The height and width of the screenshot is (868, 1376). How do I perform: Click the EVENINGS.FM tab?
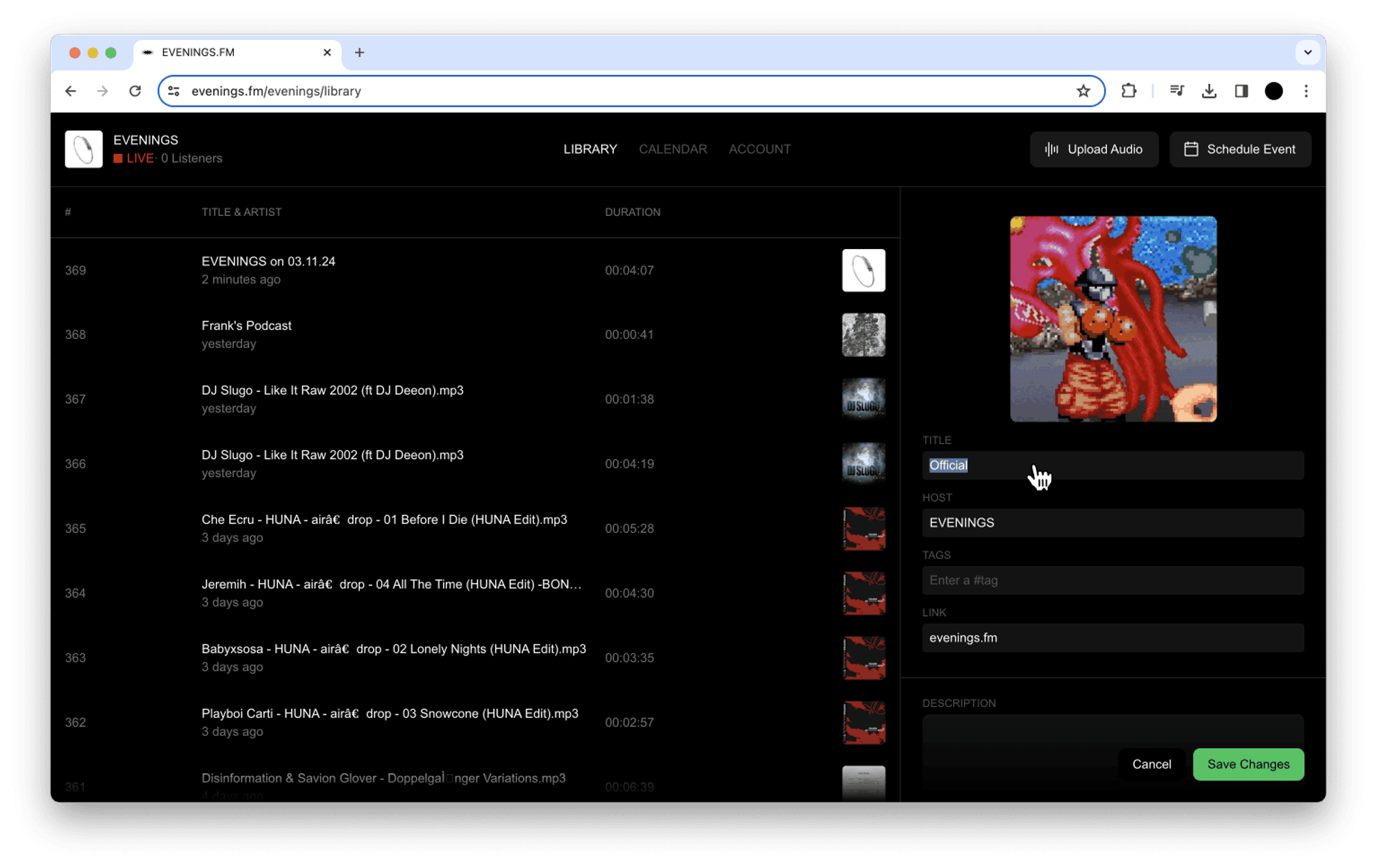236,52
